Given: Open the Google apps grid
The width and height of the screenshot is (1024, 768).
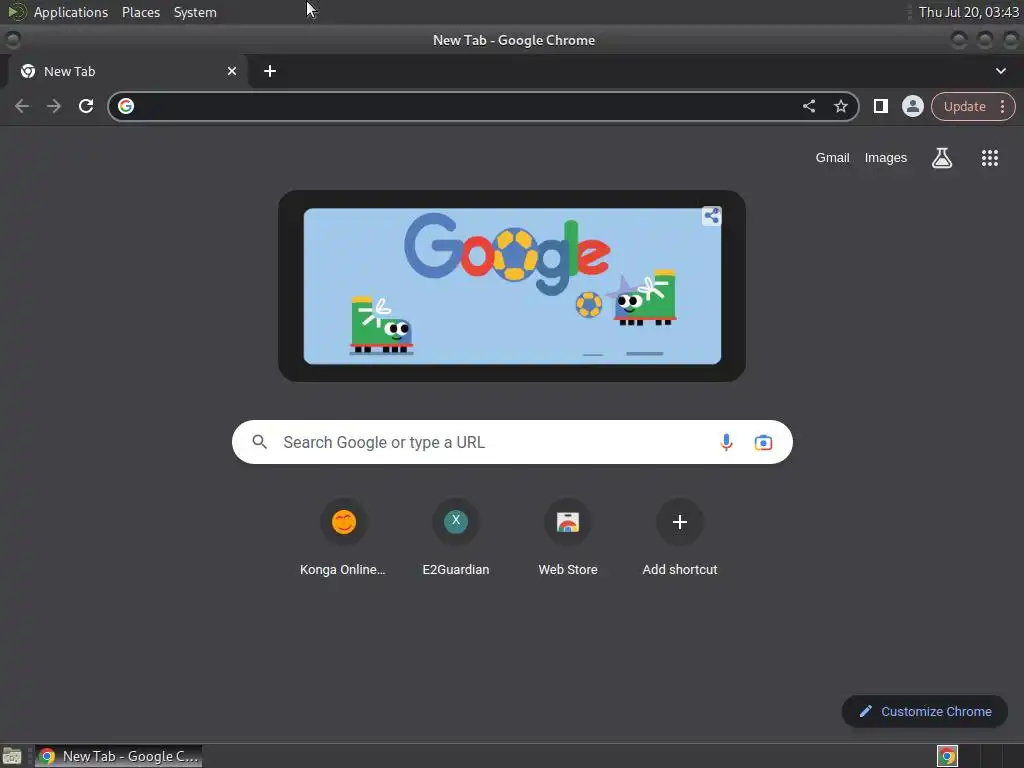Looking at the screenshot, I should (989, 157).
